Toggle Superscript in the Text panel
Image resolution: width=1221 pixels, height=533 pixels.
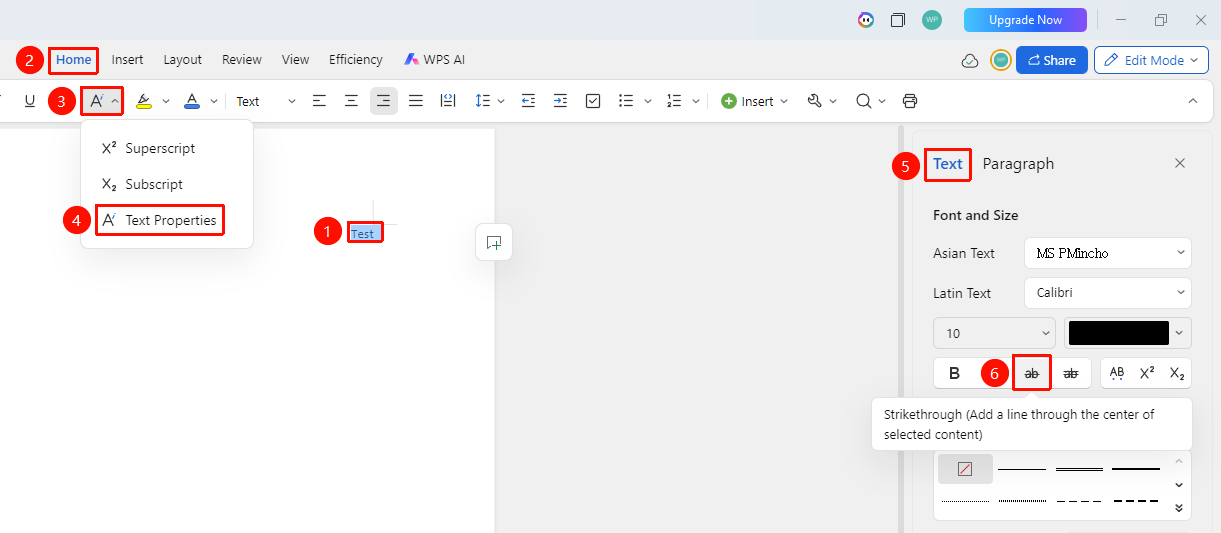point(1147,373)
